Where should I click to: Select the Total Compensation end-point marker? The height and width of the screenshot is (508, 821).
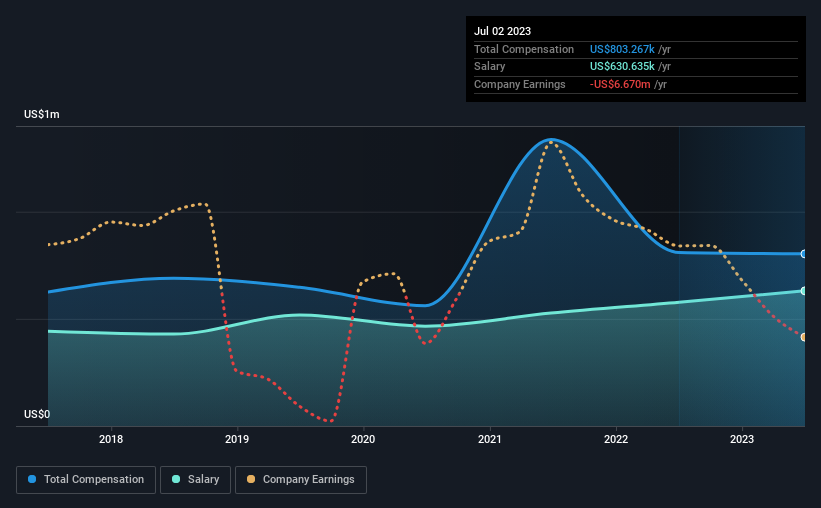coord(804,254)
